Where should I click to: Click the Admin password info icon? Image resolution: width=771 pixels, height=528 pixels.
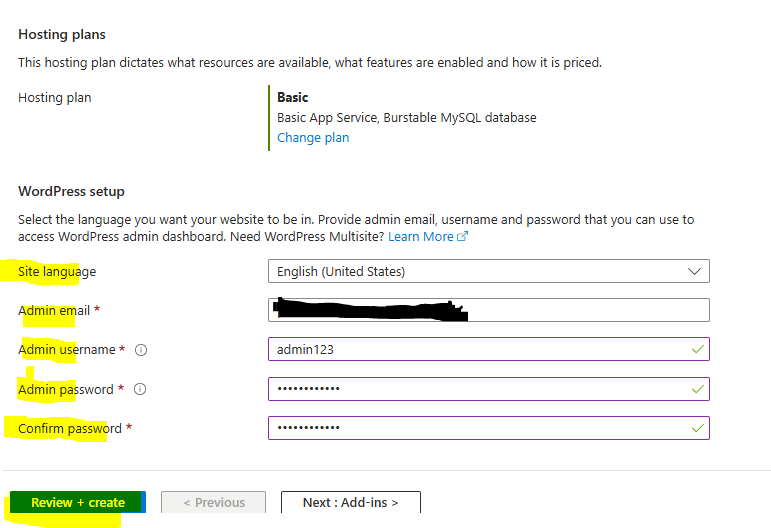pos(140,389)
